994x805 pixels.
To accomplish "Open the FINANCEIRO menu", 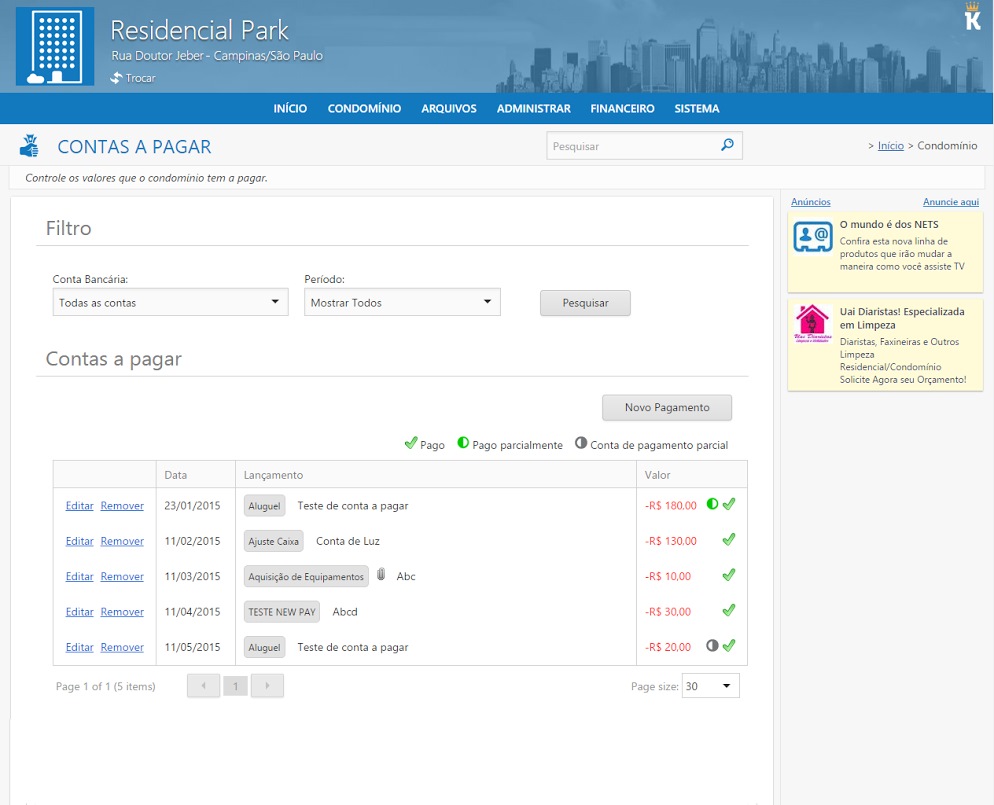I will point(622,109).
